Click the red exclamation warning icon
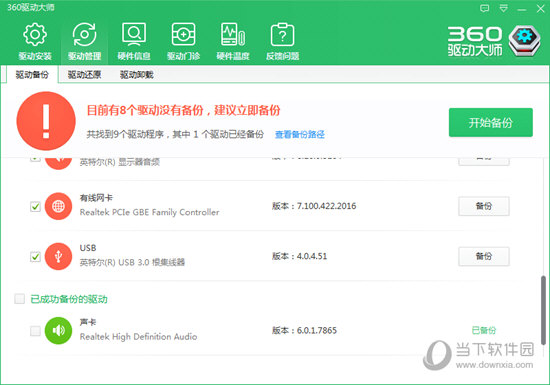This screenshot has height=385, width=550. [x=46, y=121]
